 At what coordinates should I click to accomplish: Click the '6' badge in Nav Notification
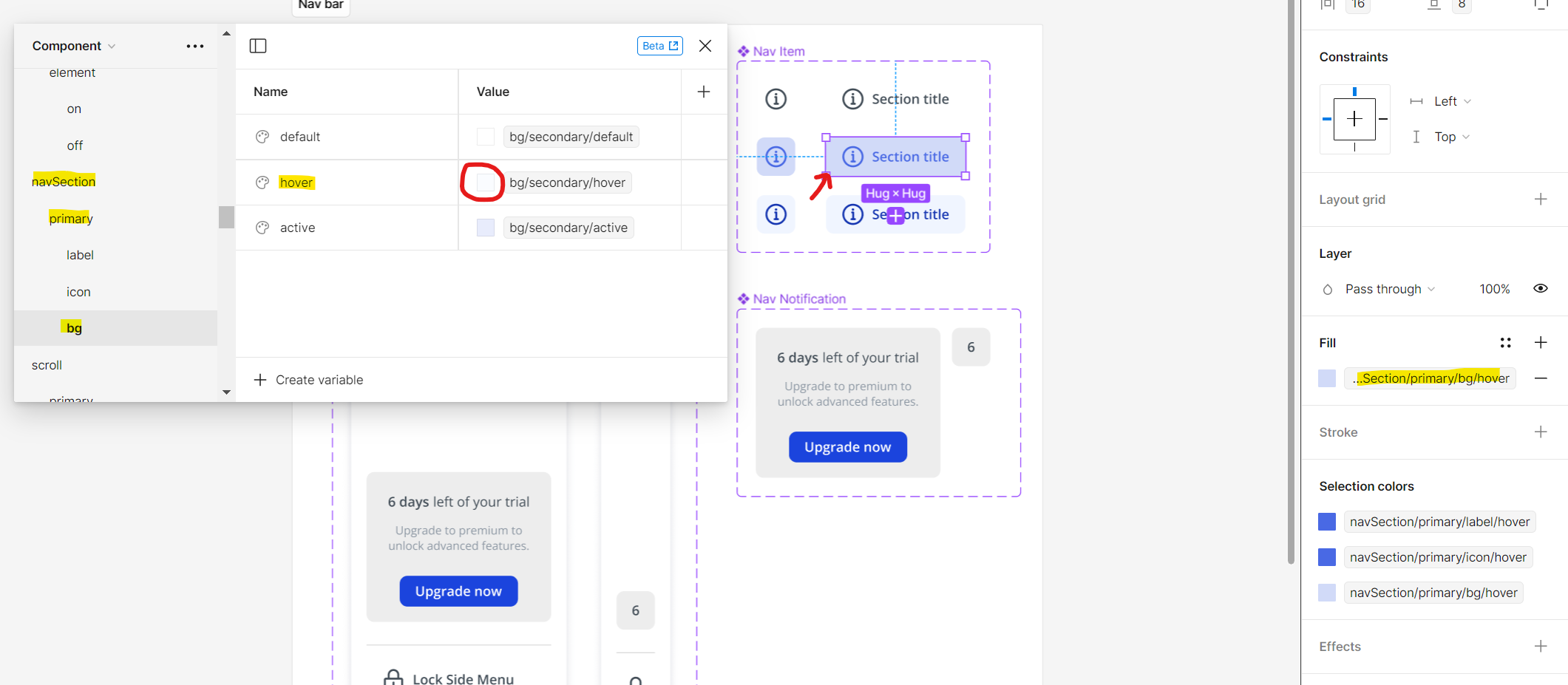coord(971,347)
